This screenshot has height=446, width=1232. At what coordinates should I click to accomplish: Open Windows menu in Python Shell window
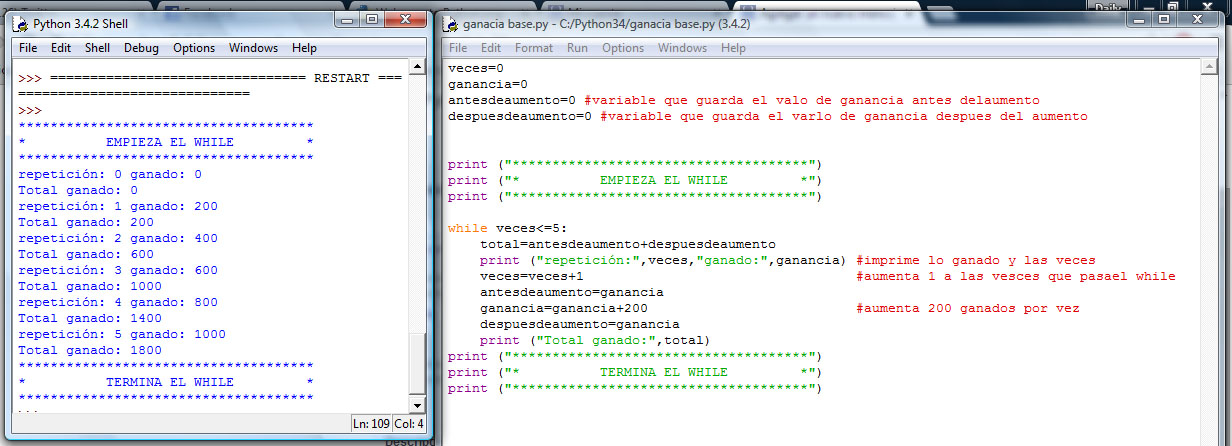click(253, 48)
